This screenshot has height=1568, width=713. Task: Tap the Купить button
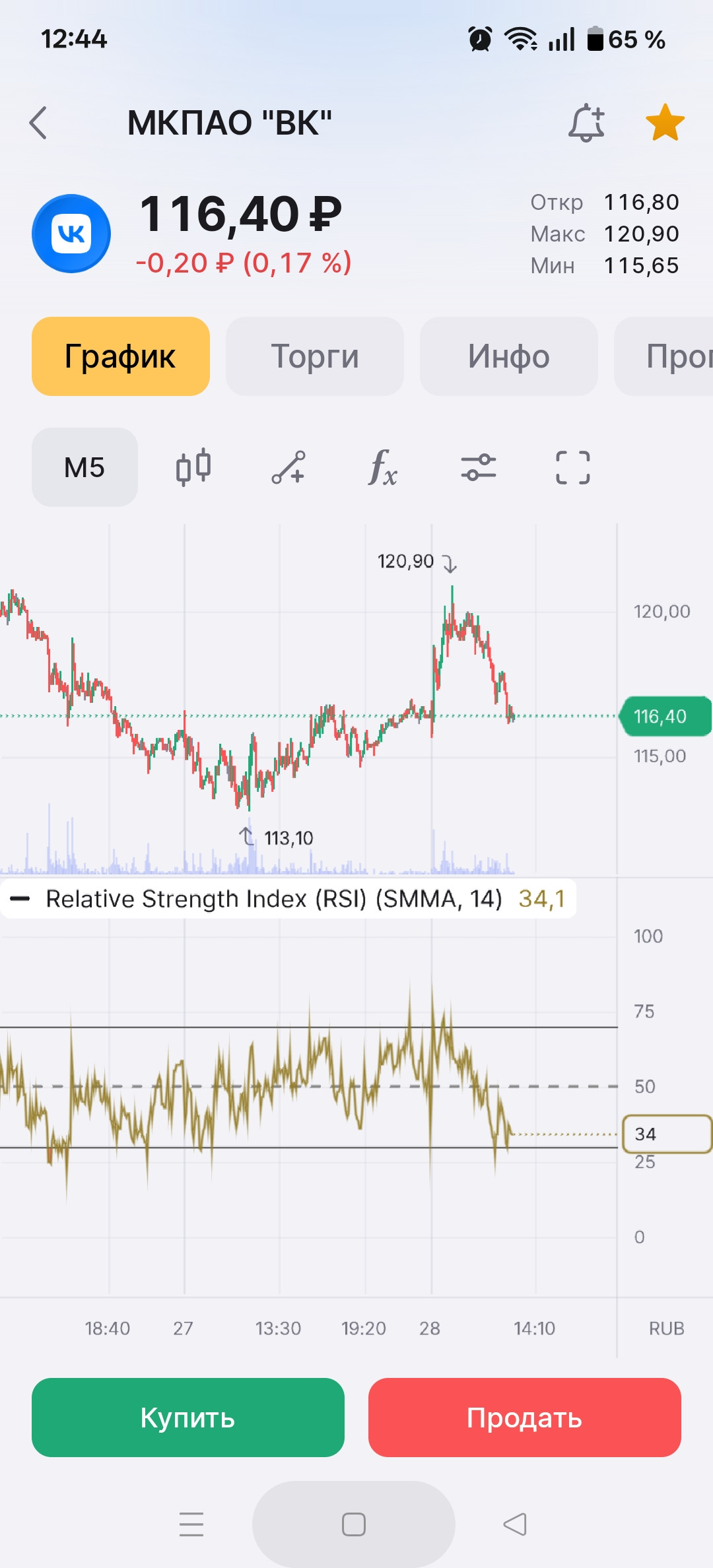tap(188, 1418)
